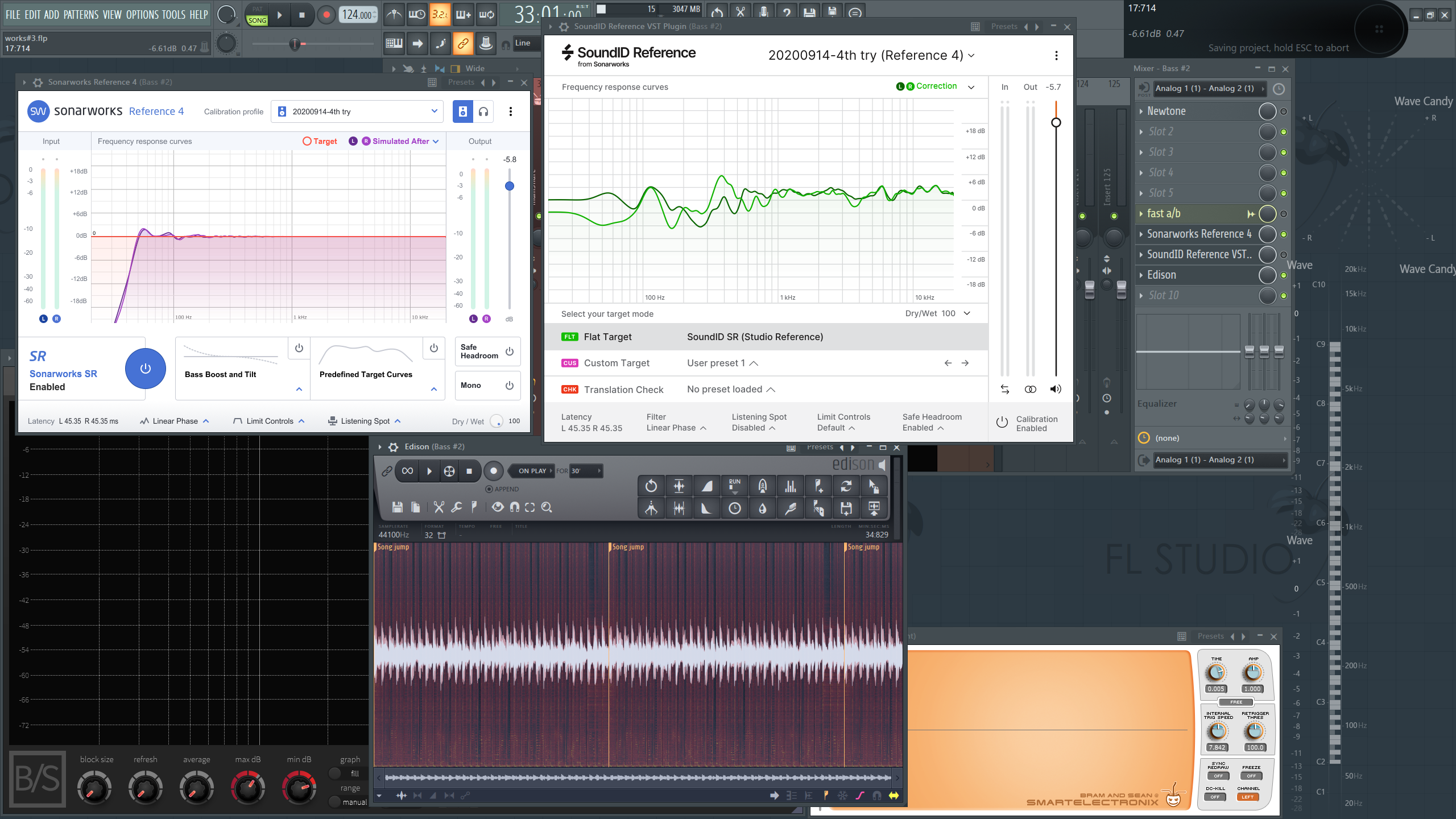Click the main record button
Screen dimensions: 1456x819
[326, 15]
